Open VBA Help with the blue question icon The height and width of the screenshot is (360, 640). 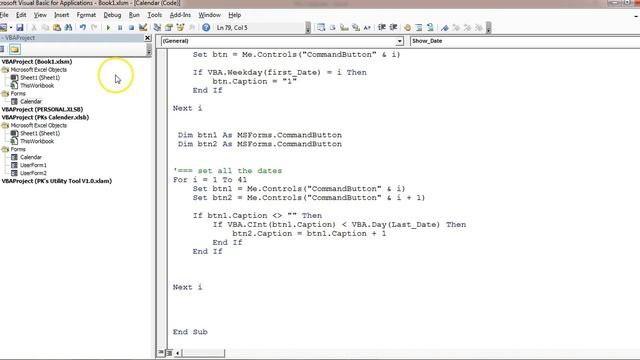[206, 27]
